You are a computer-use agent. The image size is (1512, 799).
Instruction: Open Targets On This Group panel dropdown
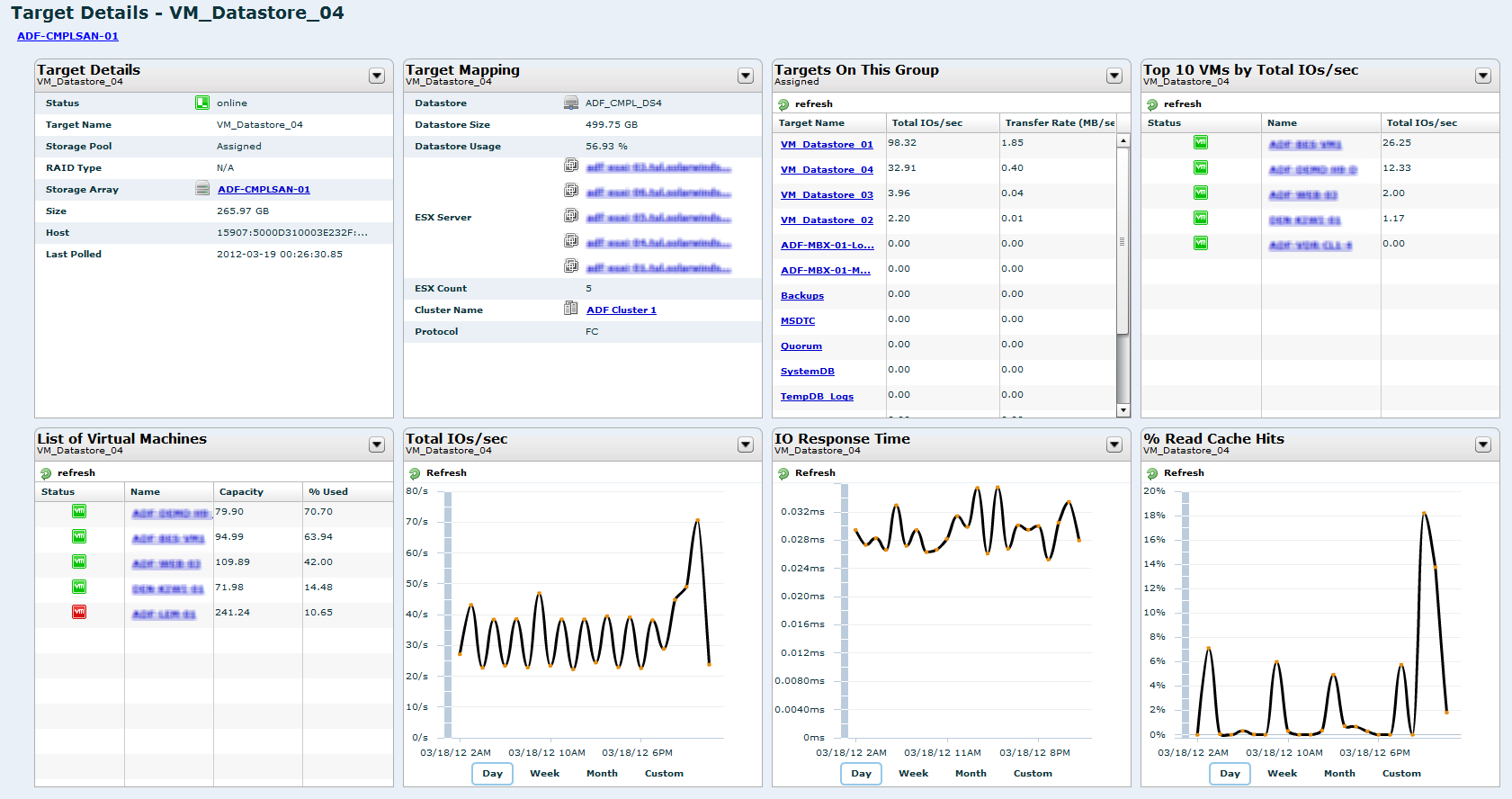point(1114,76)
